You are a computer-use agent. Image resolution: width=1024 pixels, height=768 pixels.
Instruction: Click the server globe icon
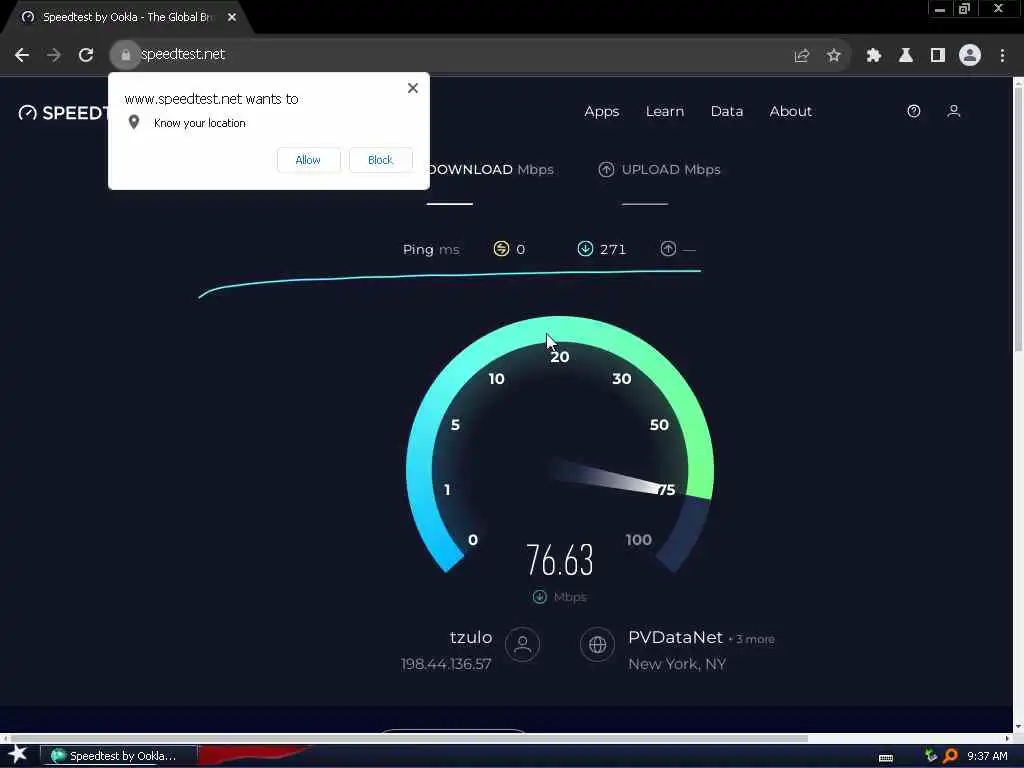pyautogui.click(x=597, y=645)
